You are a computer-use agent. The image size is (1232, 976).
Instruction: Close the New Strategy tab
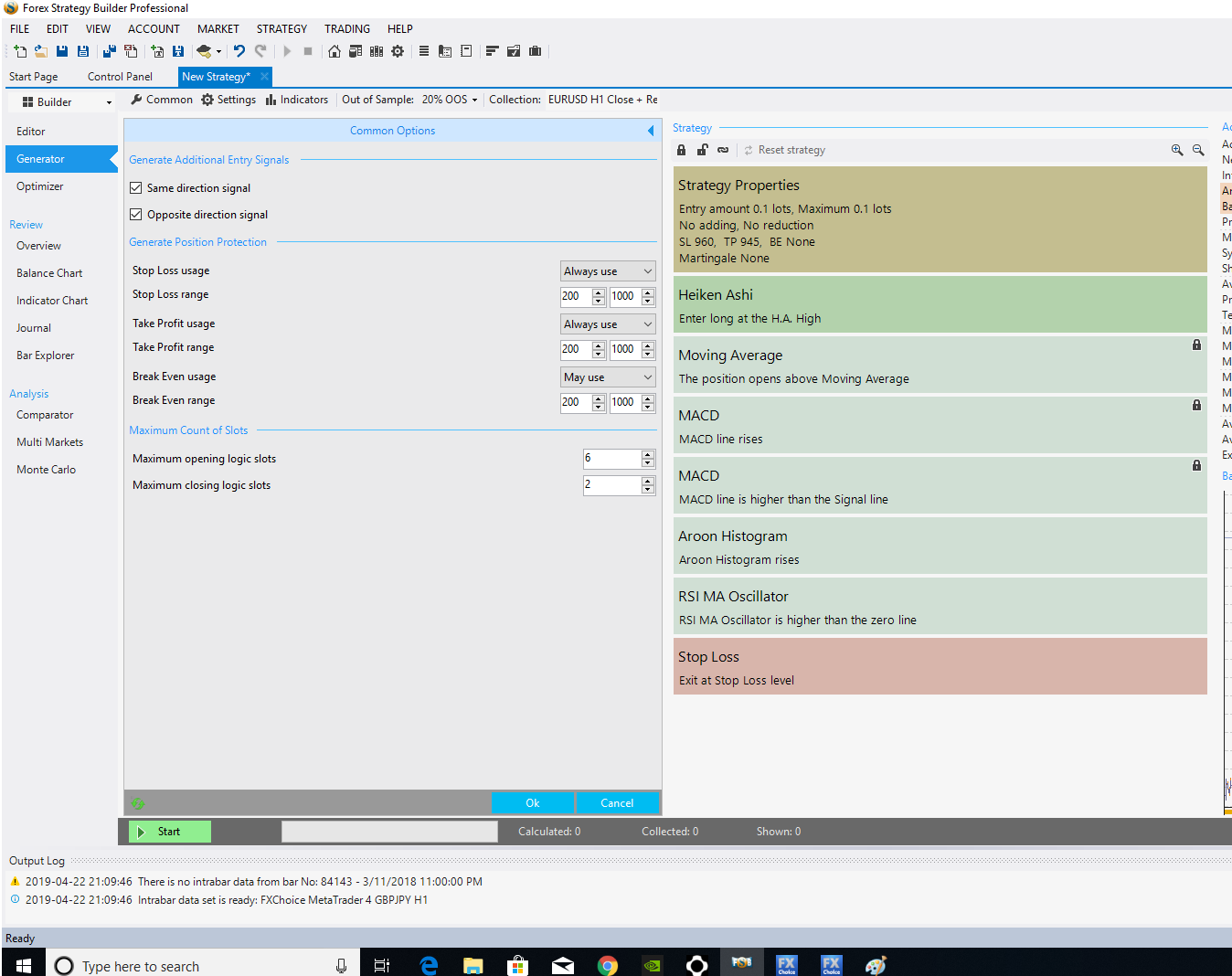pos(264,77)
